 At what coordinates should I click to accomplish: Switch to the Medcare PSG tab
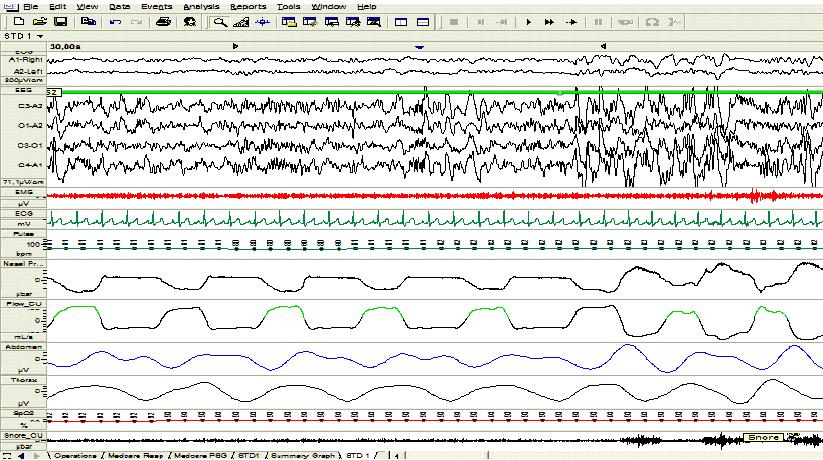(x=200, y=456)
